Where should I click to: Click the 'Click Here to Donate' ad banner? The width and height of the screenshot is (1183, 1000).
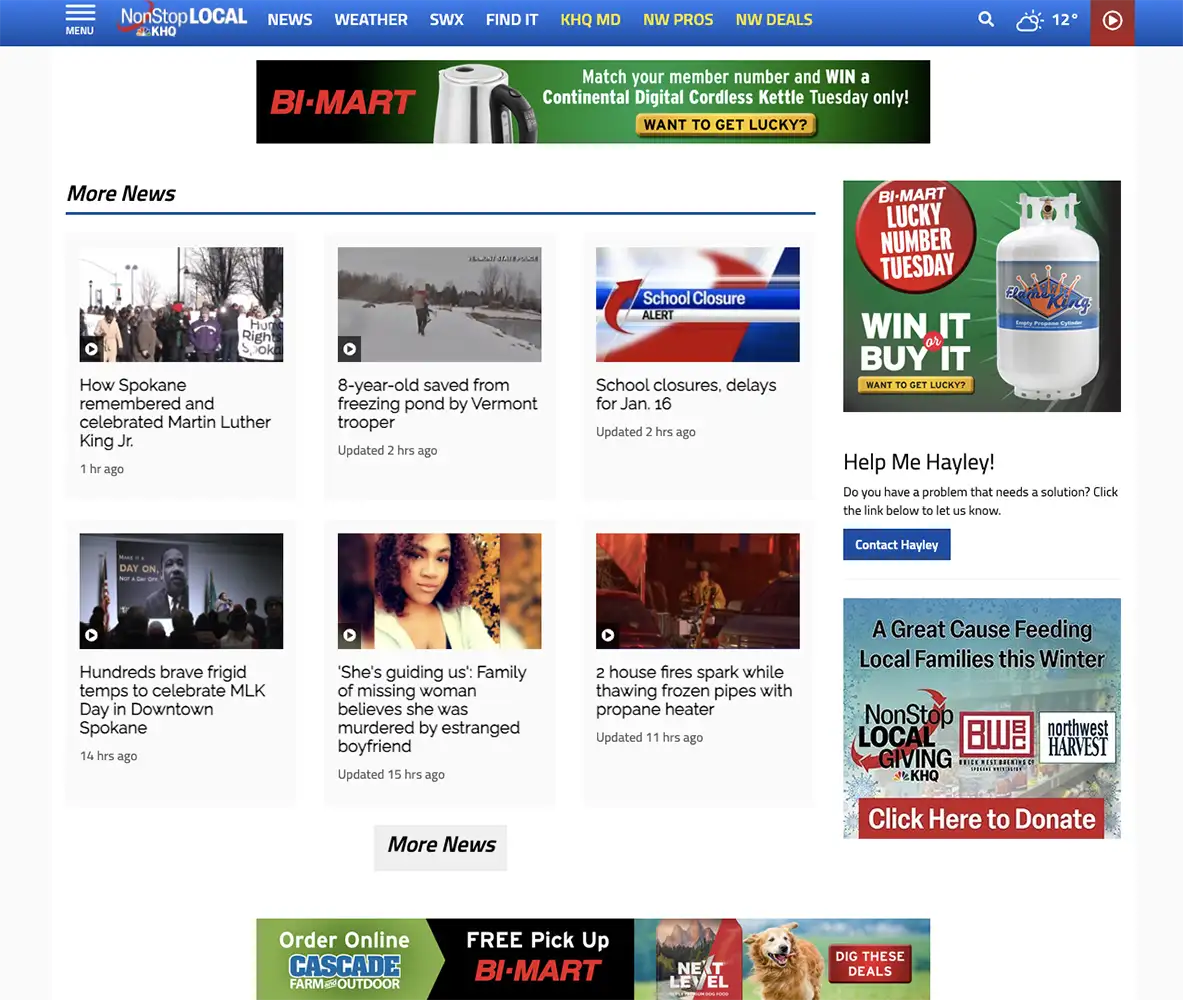click(x=982, y=718)
